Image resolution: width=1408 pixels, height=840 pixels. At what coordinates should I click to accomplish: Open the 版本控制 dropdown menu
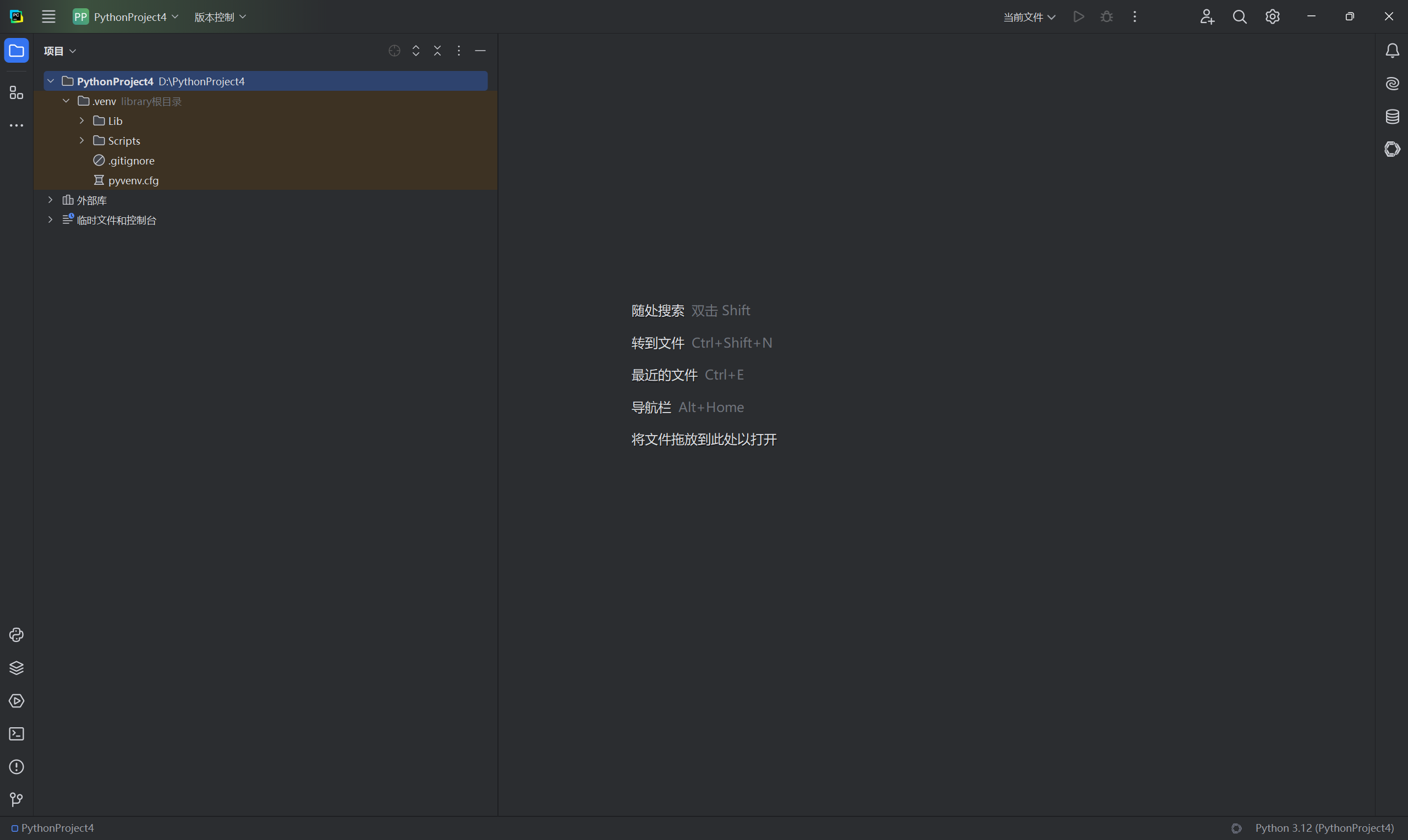[x=220, y=17]
